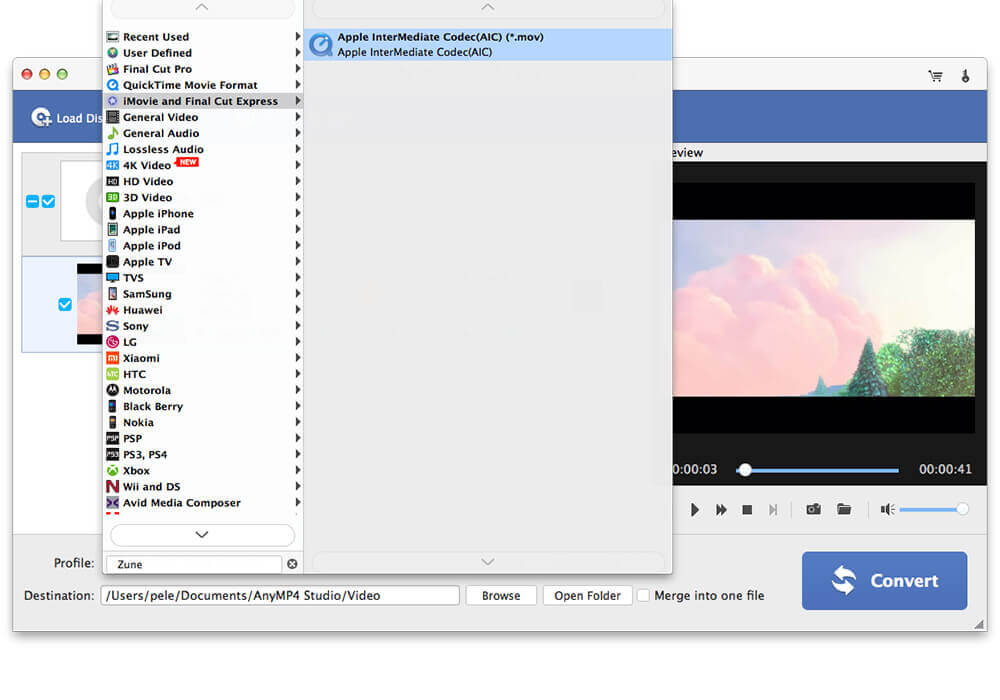Expand the Sony submenu arrow
Screen dimensions: 1000x700
[297, 325]
